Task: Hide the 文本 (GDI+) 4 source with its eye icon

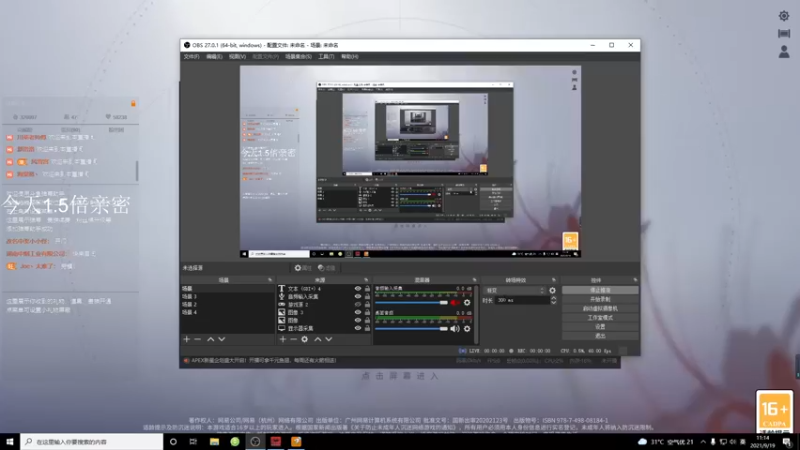Action: 358,289
